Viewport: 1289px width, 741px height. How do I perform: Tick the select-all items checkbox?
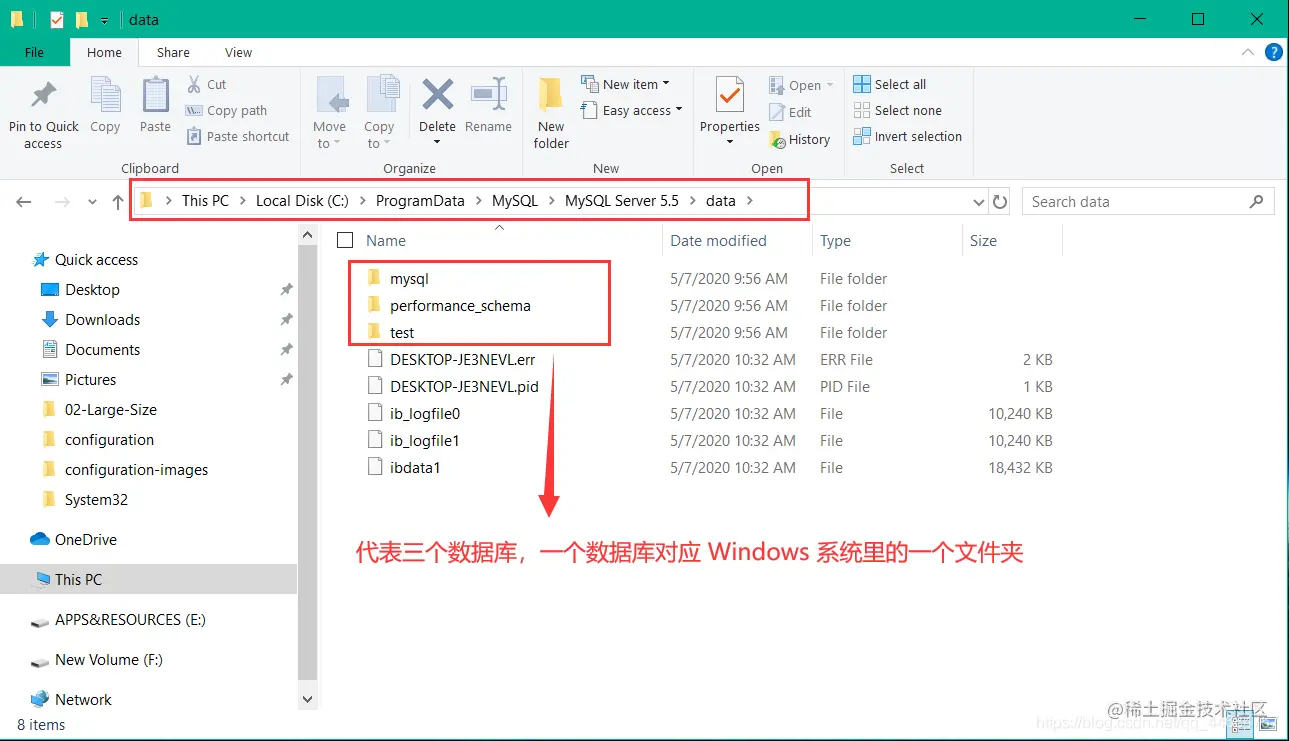345,240
